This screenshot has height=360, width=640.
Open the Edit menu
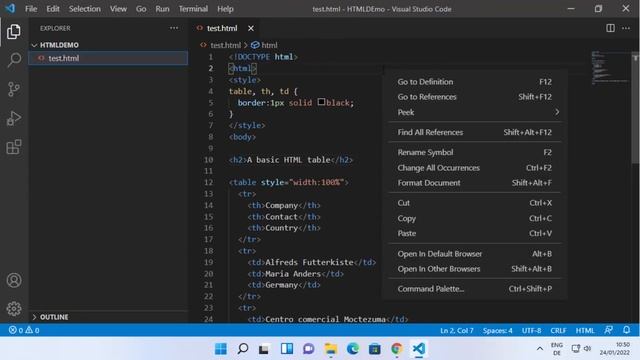(x=53, y=9)
